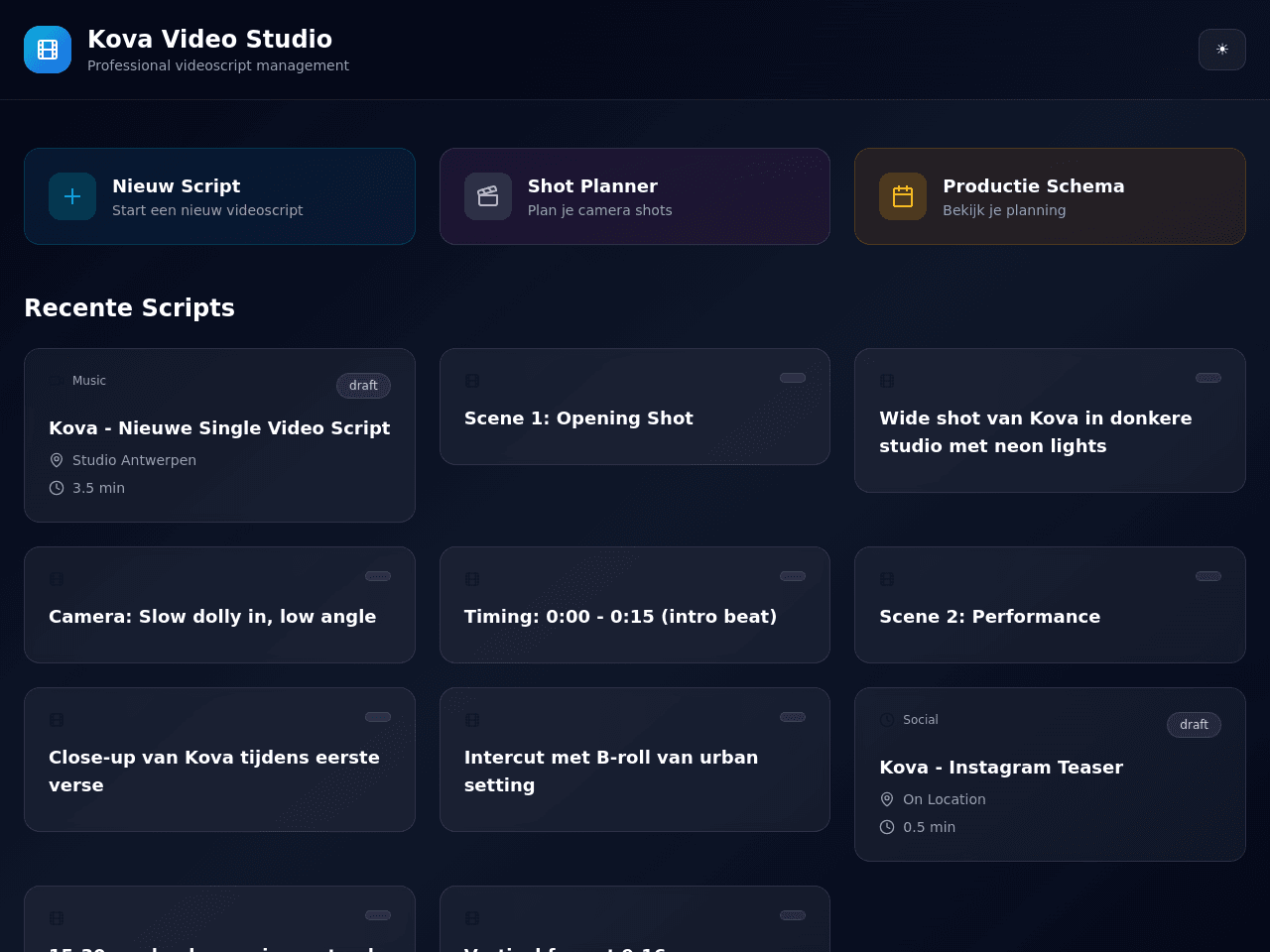Open Scene 1: Opening Shot title
Image resolution: width=1270 pixels, height=952 pixels.
coord(578,418)
